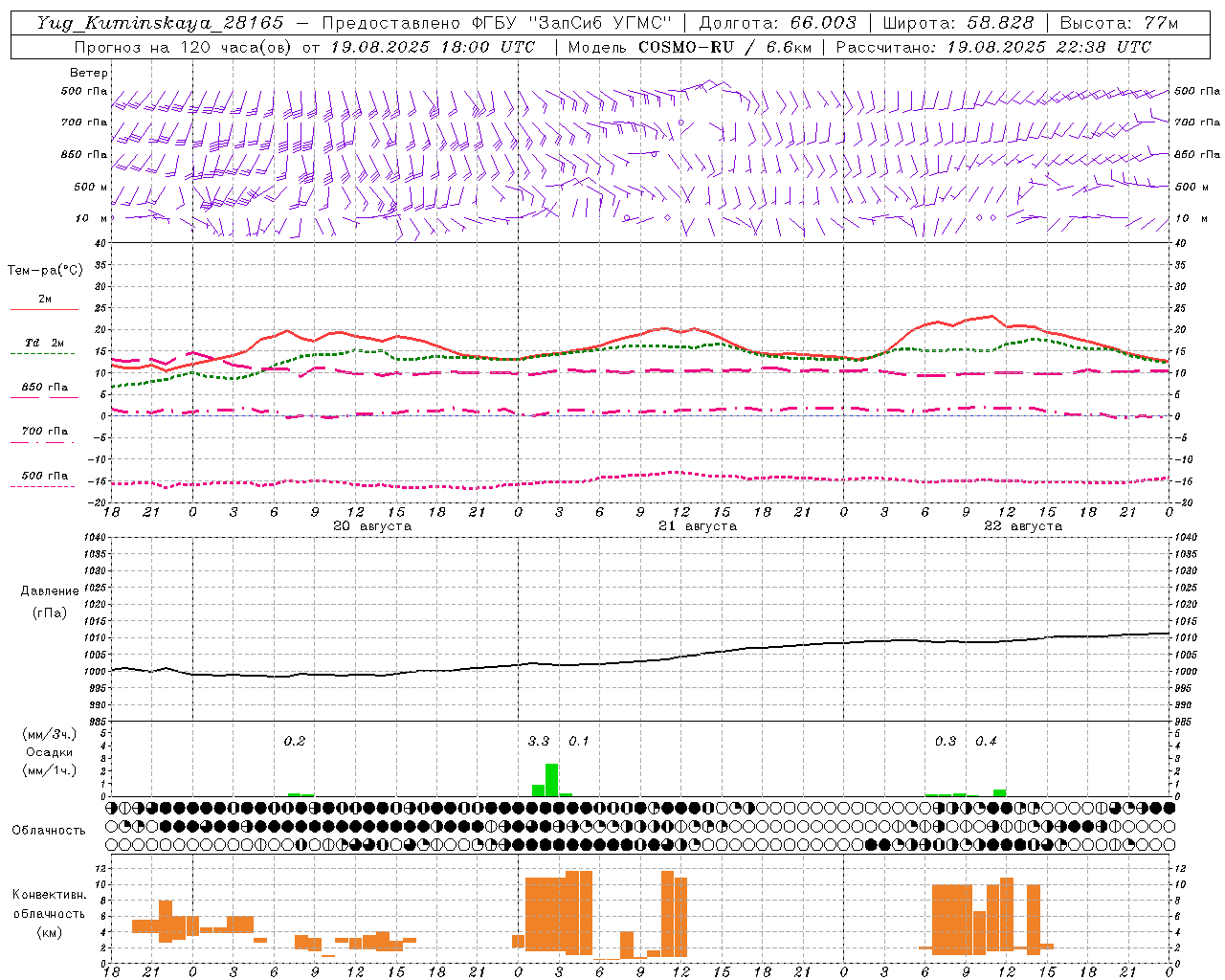Click the Td 2м legend entry

44,343
